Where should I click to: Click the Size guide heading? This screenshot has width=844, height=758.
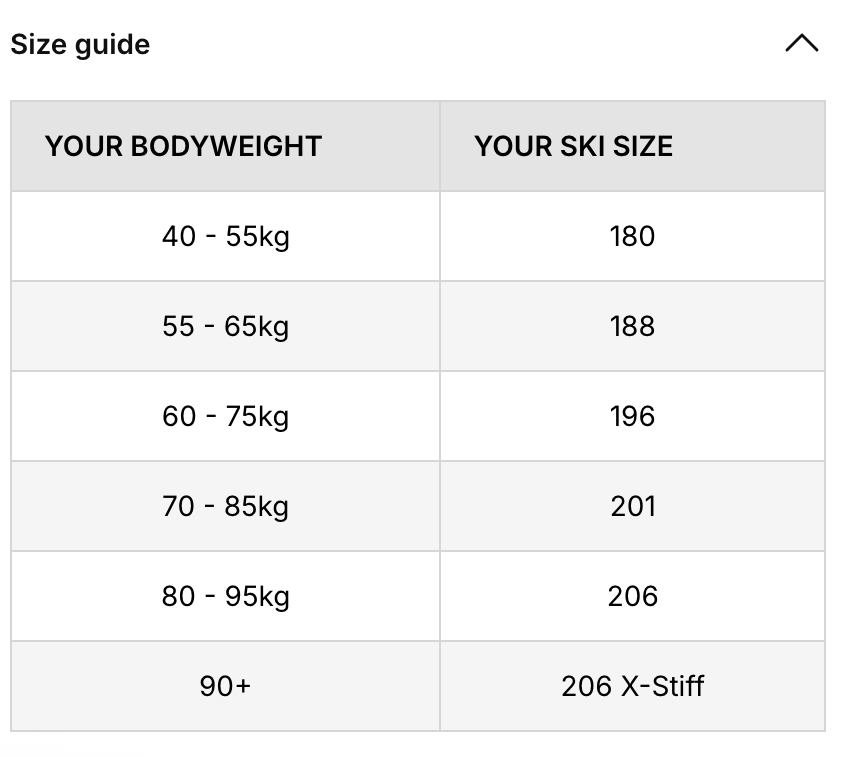(x=80, y=45)
